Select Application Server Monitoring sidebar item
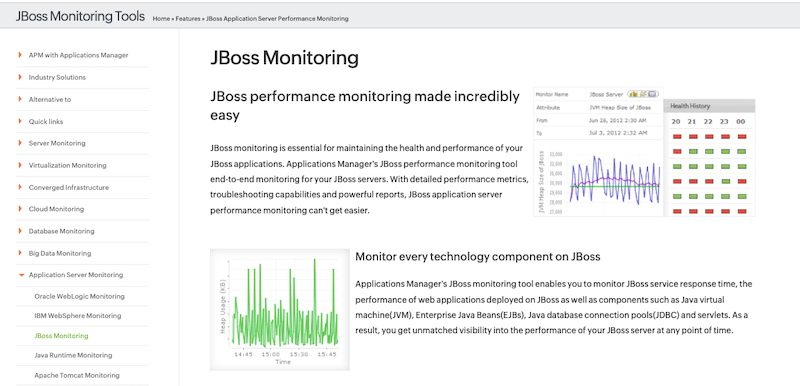This screenshot has height=386, width=800. point(76,275)
